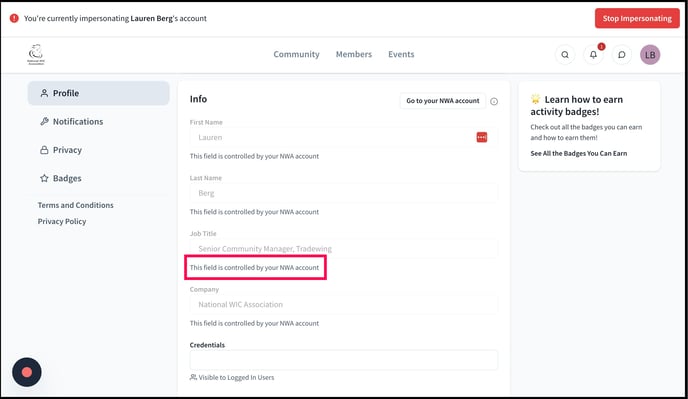Select the Notifications settings tab

click(x=99, y=122)
